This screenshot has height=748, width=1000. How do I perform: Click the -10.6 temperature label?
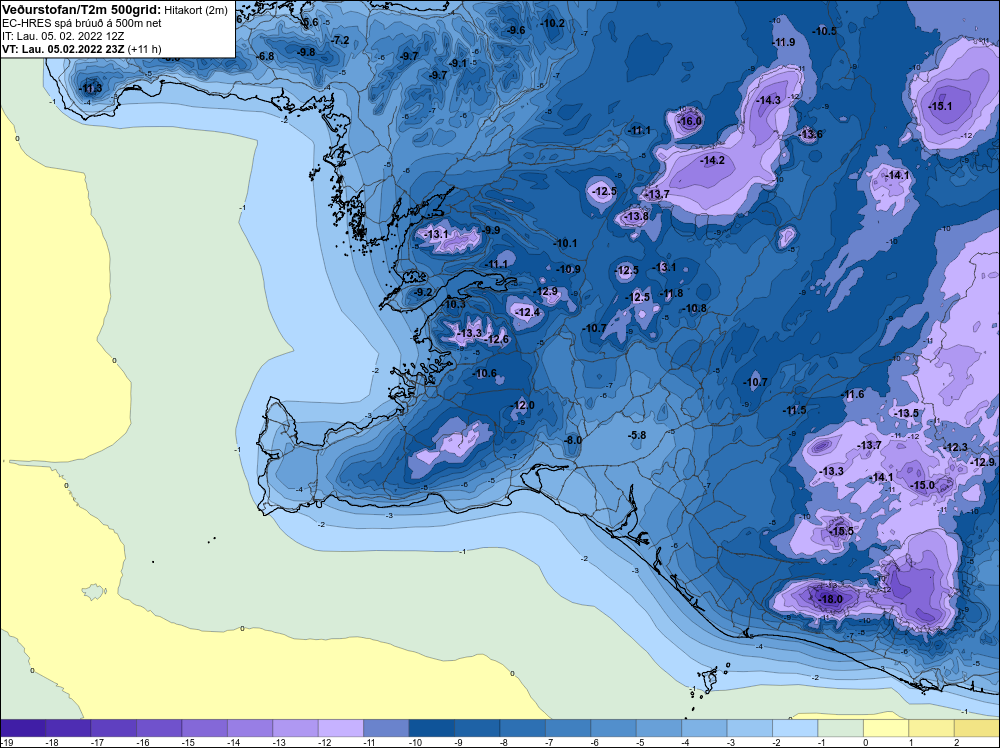(483, 374)
